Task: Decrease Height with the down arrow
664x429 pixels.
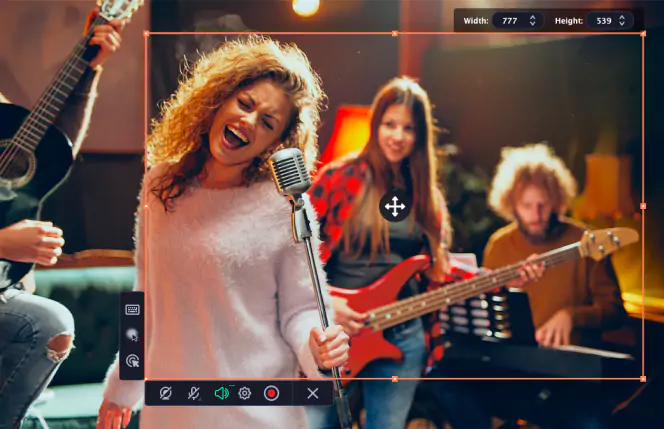Action: coord(622,24)
